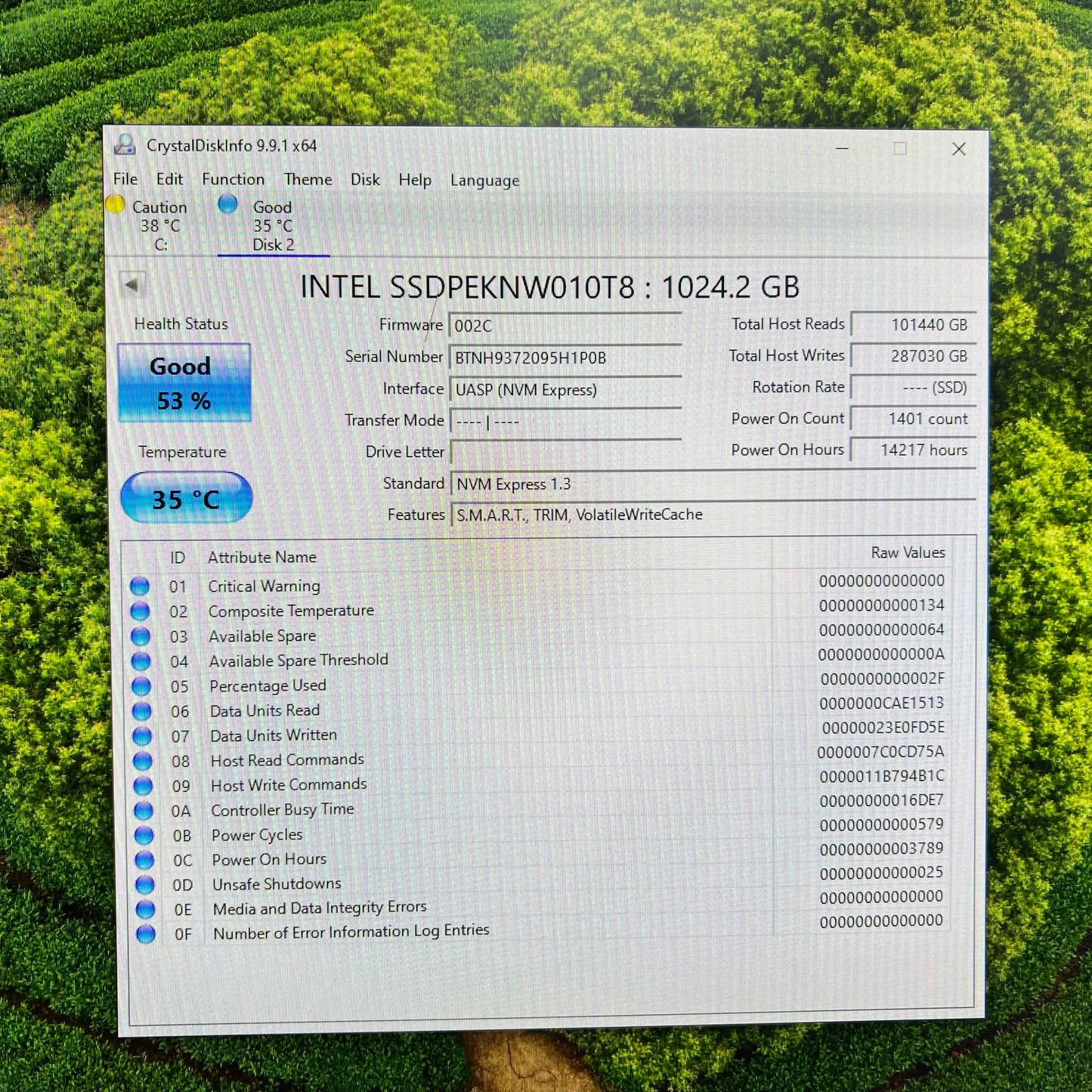This screenshot has width=1092, height=1092.
Task: Click the Power On Count value 1401 count
Action: pyautogui.click(x=913, y=419)
